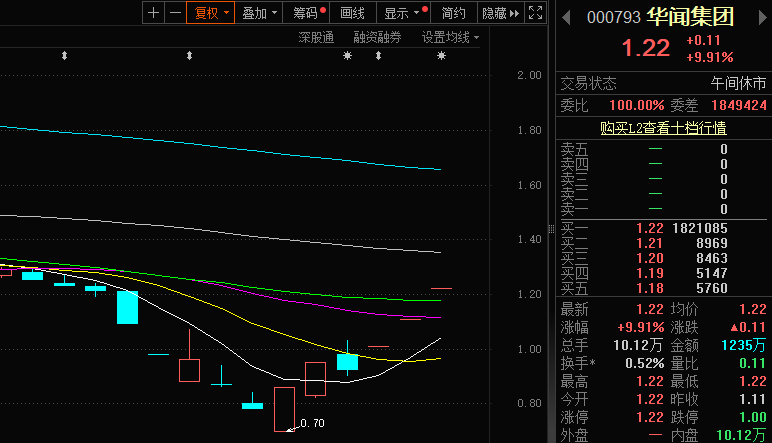The image size is (772, 443).
Task: Toggle the 隐藏 panel button
Action: [x=499, y=13]
